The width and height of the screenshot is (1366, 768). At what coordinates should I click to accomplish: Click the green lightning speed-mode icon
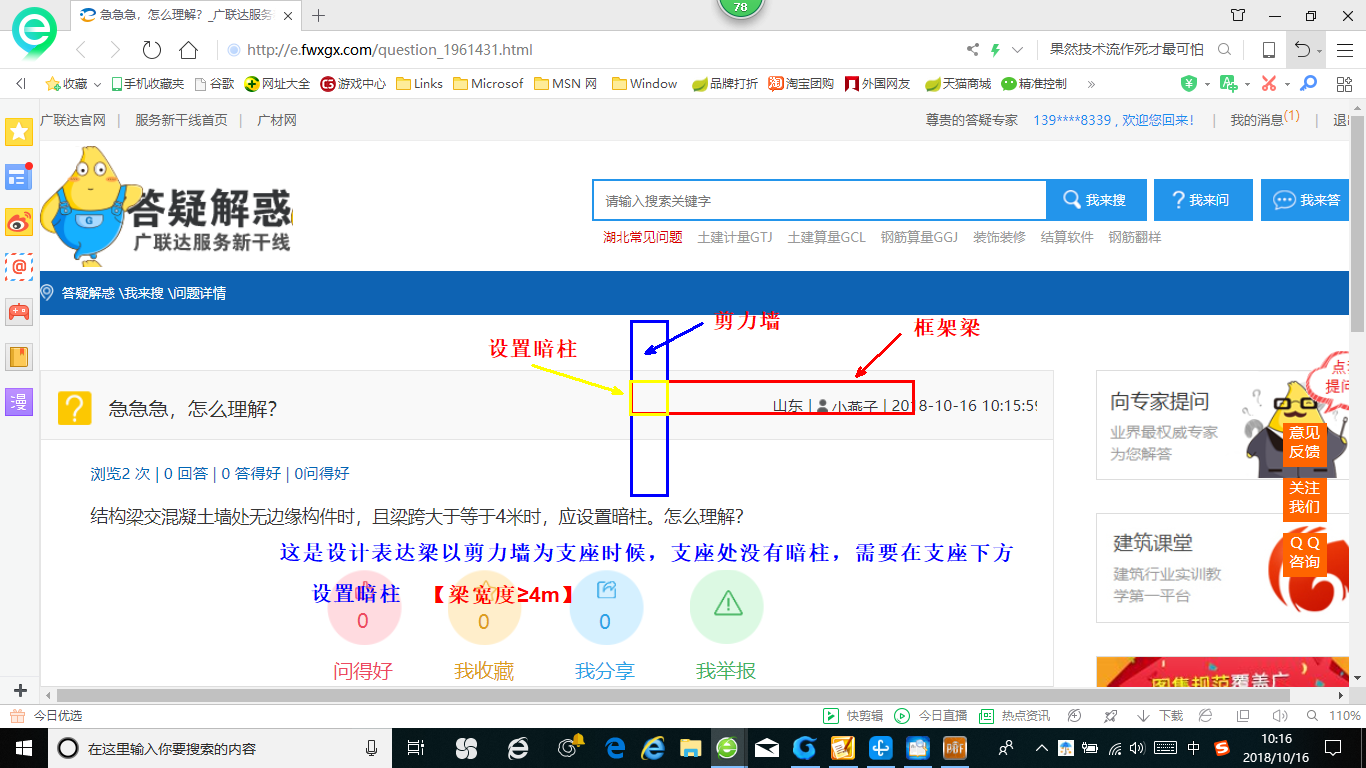tap(995, 50)
